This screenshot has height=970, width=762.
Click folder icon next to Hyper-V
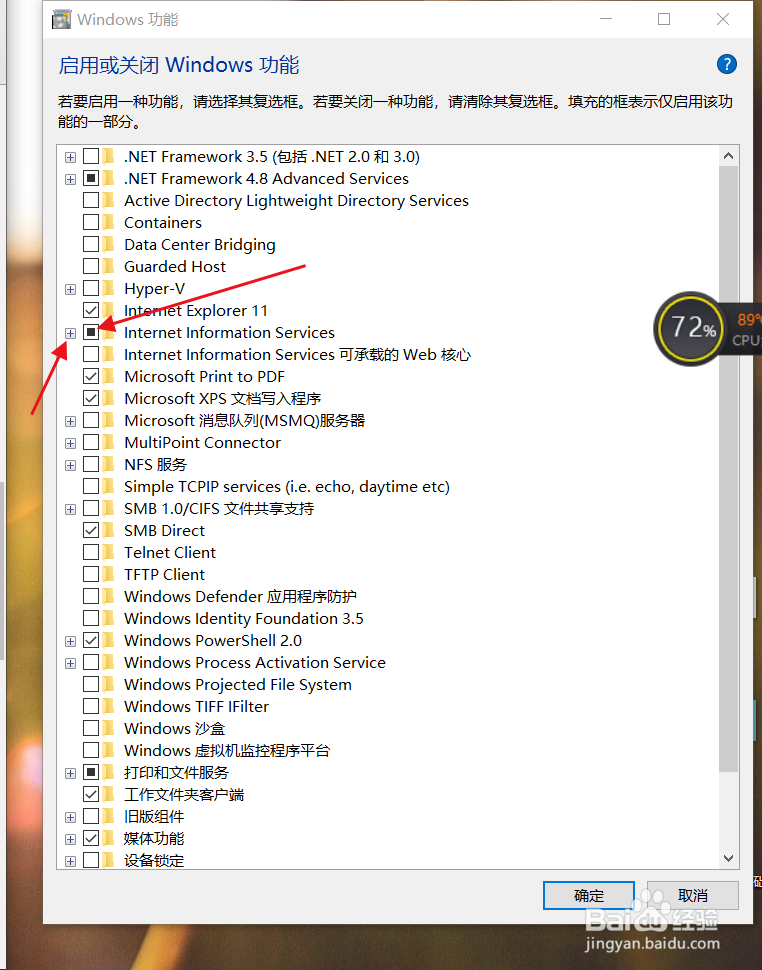tap(109, 288)
